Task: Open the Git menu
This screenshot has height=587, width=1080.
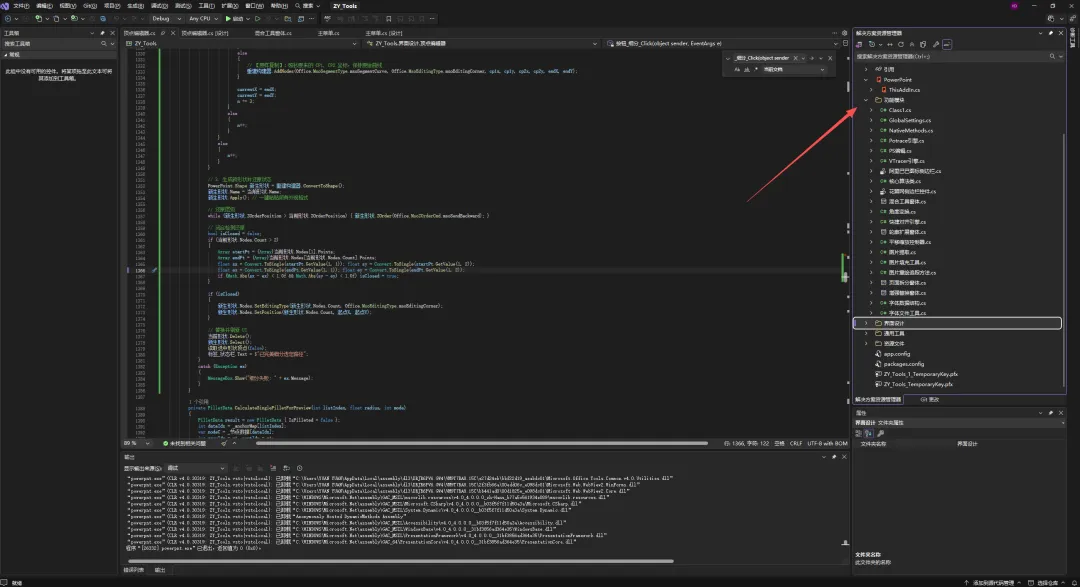Action: point(90,6)
